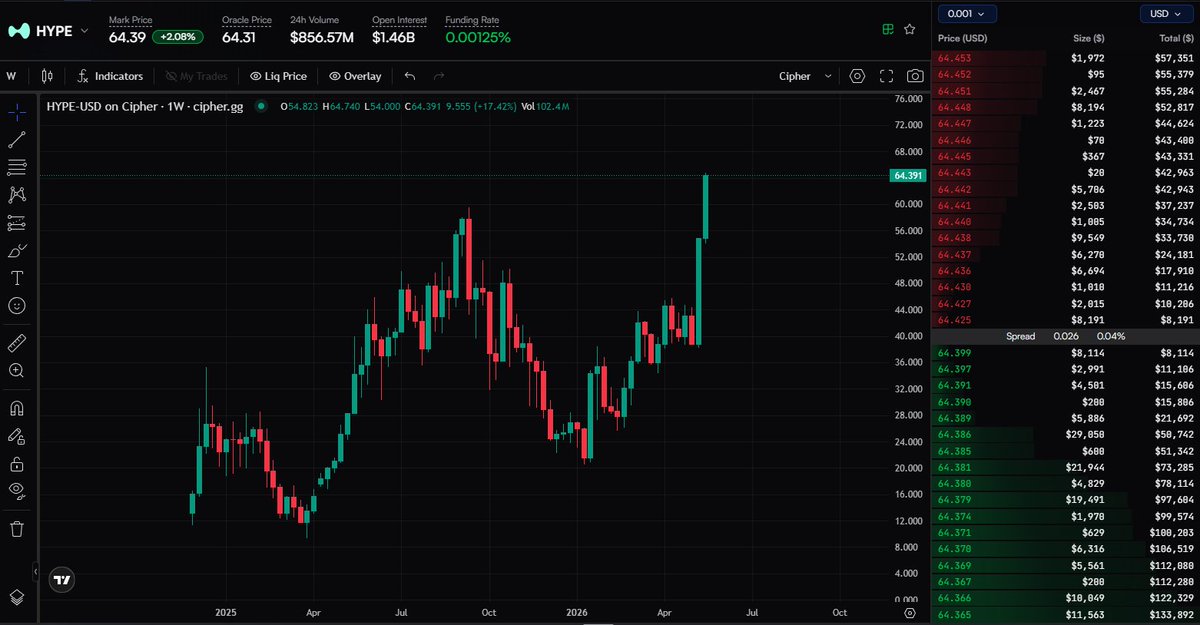Screen dimensions: 1200x625
Task: Open the horizontal lines and Fibonacci tool
Action: [17, 167]
